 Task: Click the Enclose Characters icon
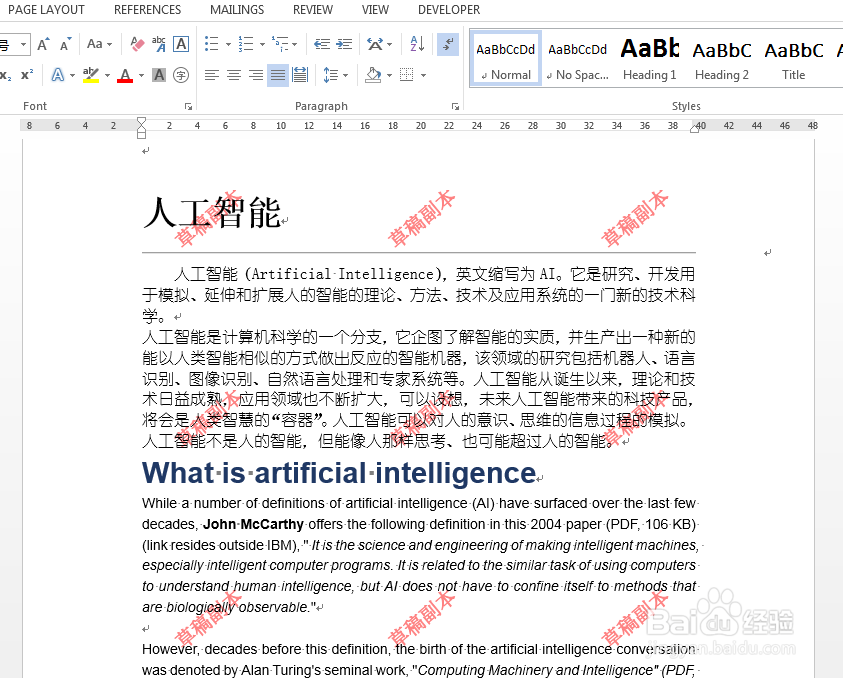(x=181, y=75)
